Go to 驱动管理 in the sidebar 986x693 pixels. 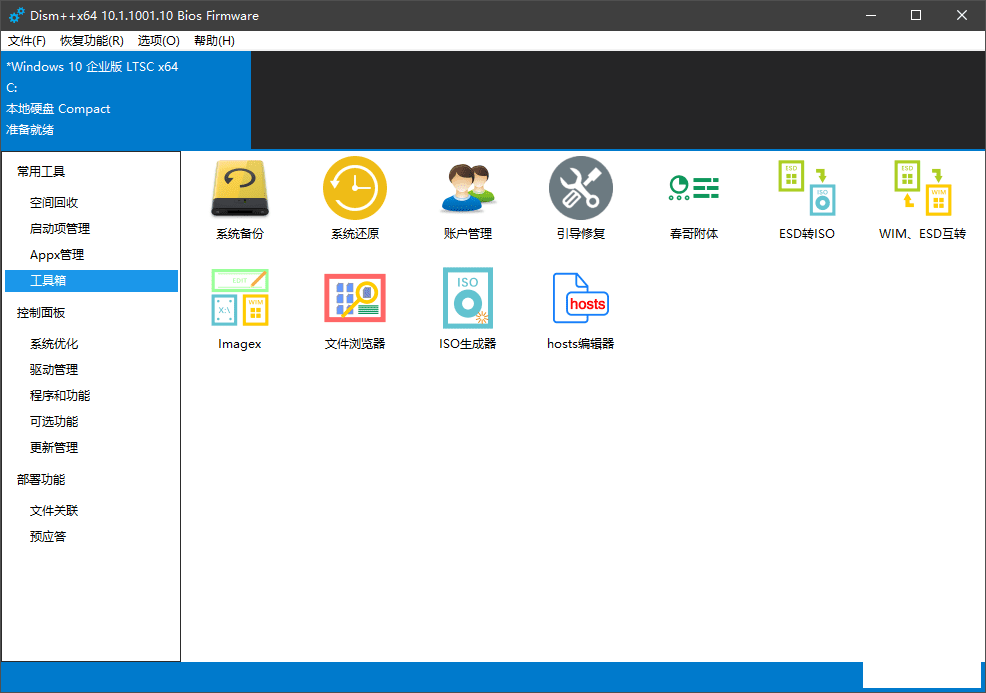pyautogui.click(x=54, y=370)
